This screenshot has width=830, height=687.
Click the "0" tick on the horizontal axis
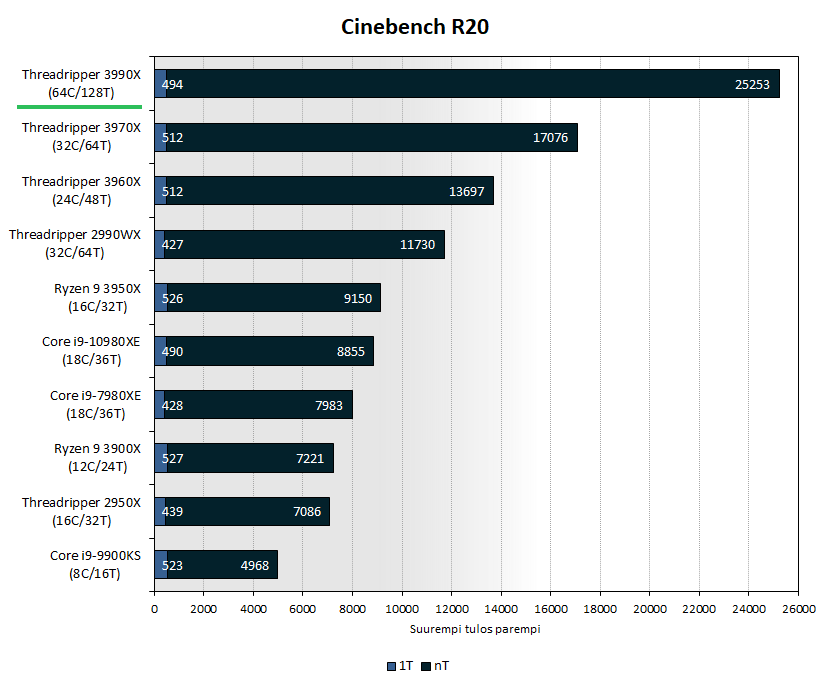click(154, 609)
